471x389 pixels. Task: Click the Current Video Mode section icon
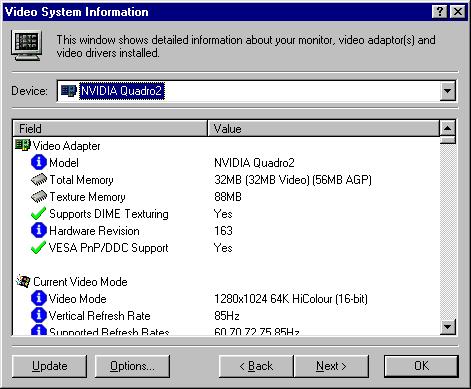[23, 282]
